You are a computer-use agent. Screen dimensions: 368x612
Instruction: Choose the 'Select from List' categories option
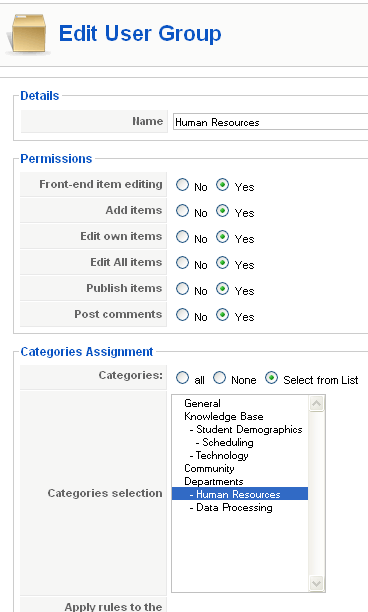(x=272, y=378)
